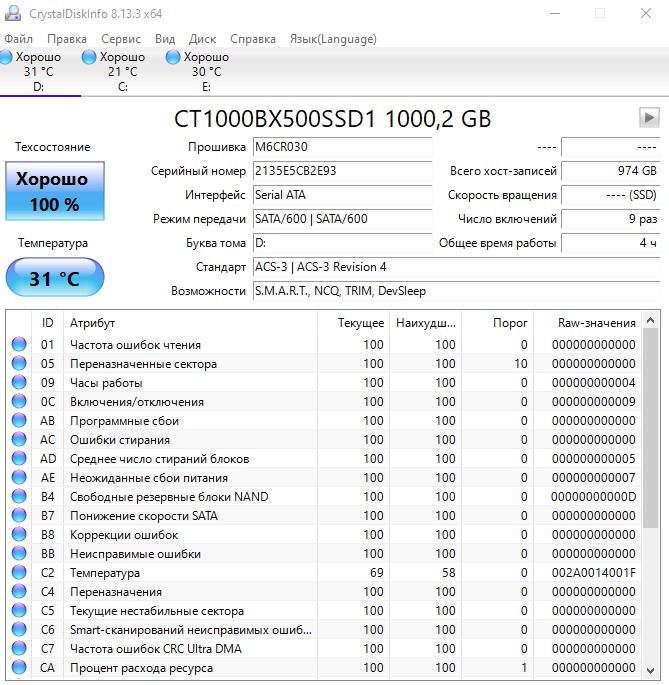This screenshot has width=669, height=685.
Task: Select the Процент расхода ресурса attribute name
Action: click(141, 668)
